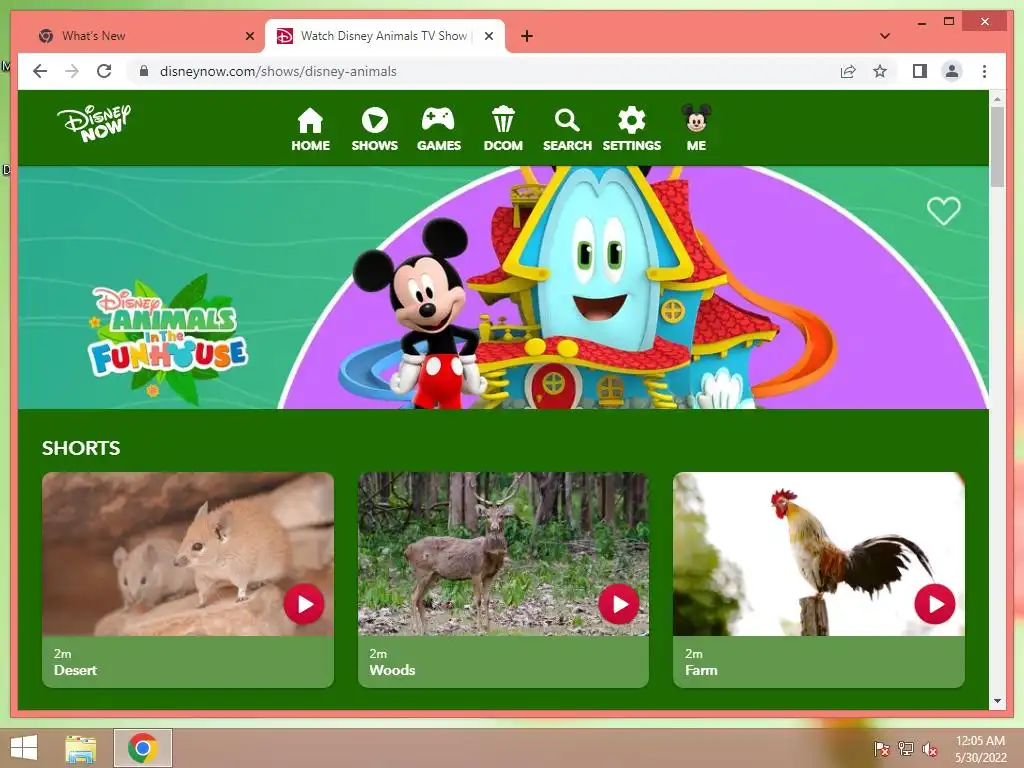The width and height of the screenshot is (1024, 768).
Task: Toggle the Chrome side panel
Action: (920, 71)
